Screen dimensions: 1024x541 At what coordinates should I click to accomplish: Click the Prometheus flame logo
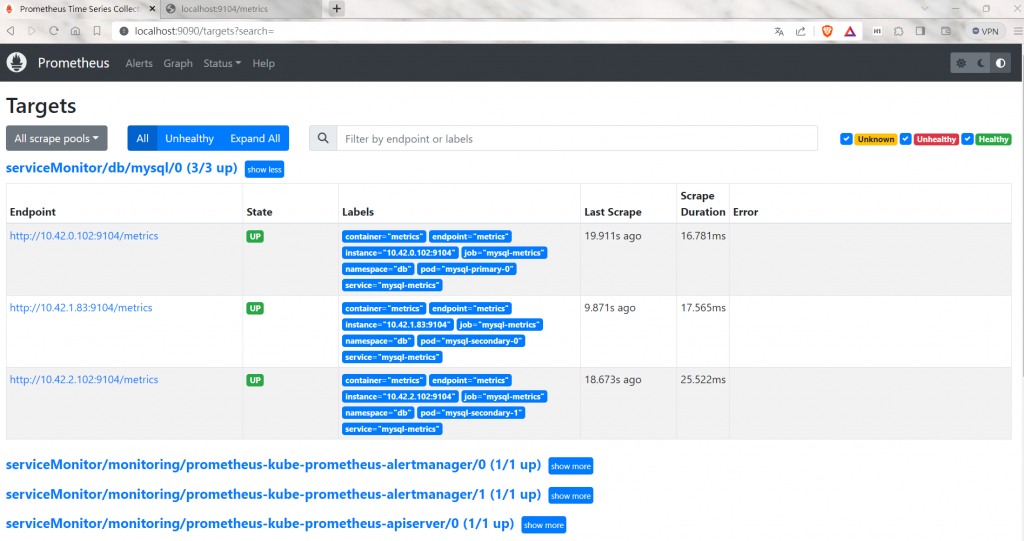point(16,63)
